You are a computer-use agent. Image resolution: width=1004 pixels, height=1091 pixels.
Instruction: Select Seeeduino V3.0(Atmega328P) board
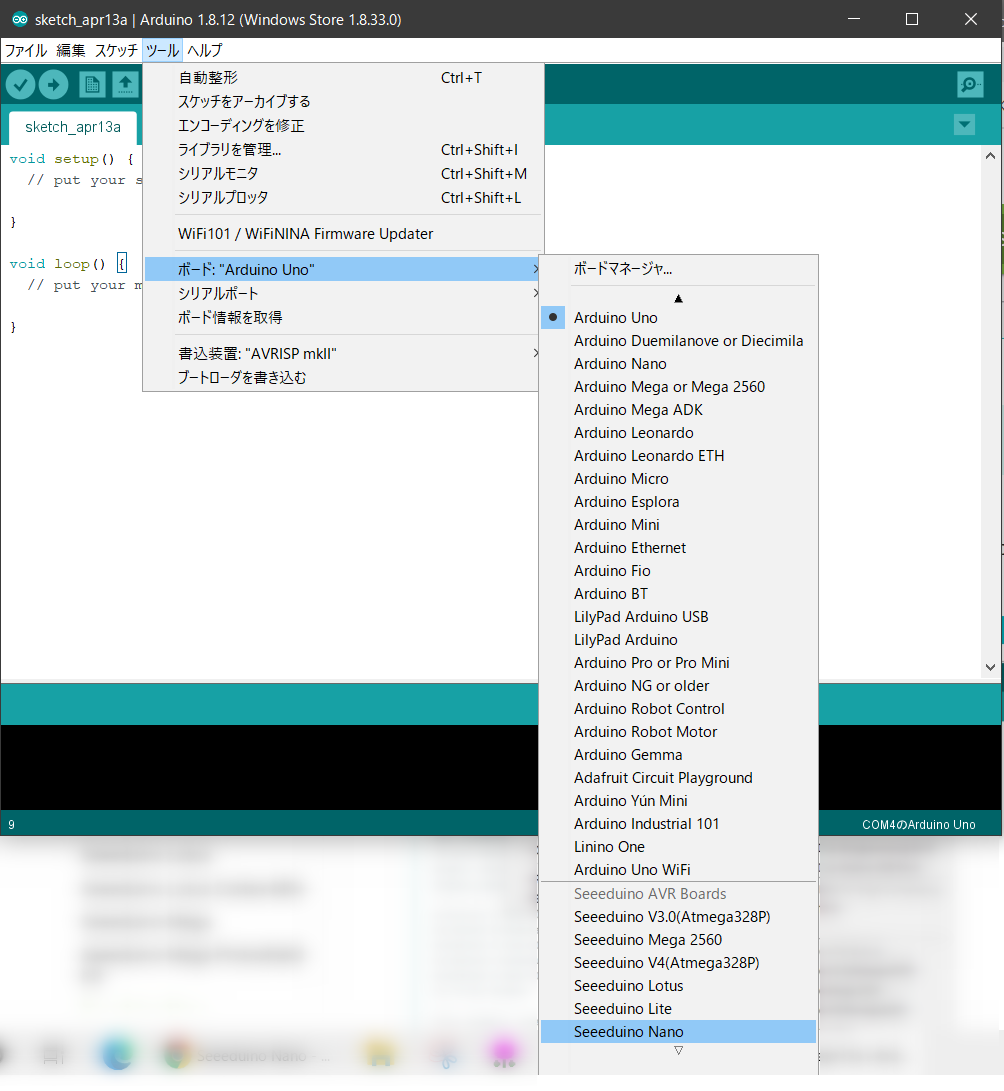[x=678, y=916]
